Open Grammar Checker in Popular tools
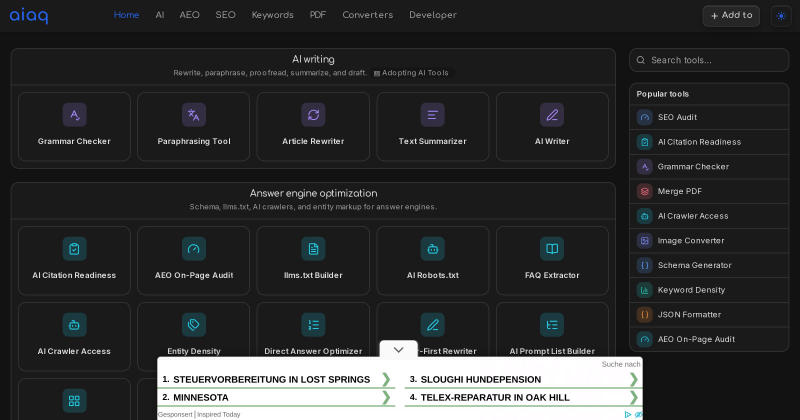The width and height of the screenshot is (800, 420). point(709,167)
